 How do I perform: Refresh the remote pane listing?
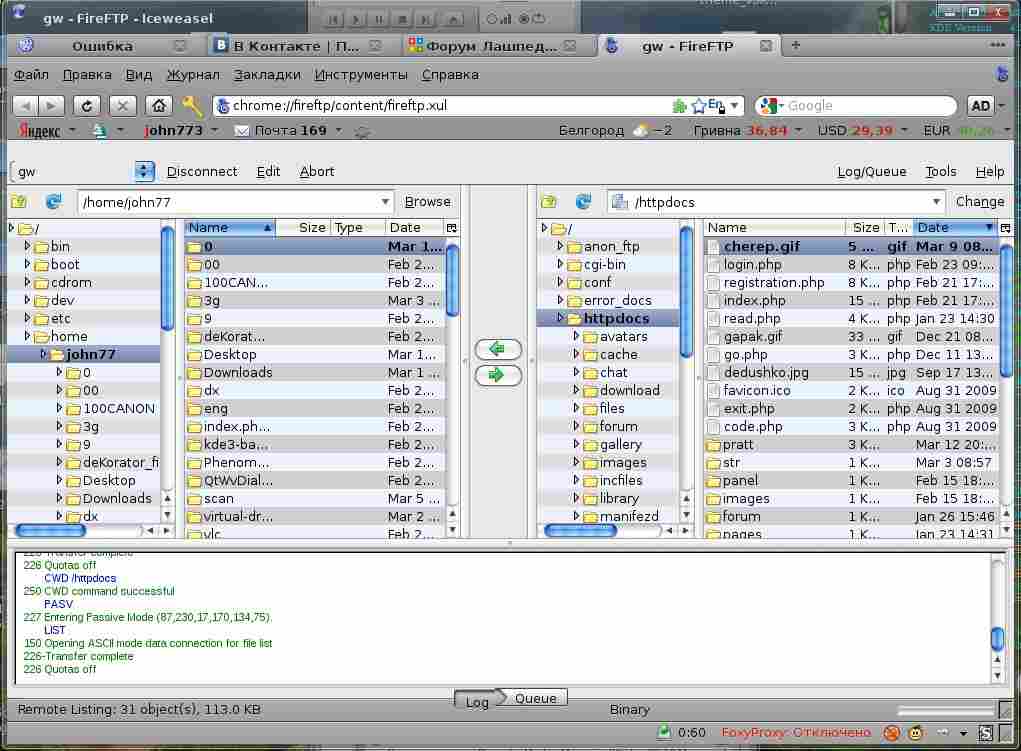pyautogui.click(x=583, y=202)
